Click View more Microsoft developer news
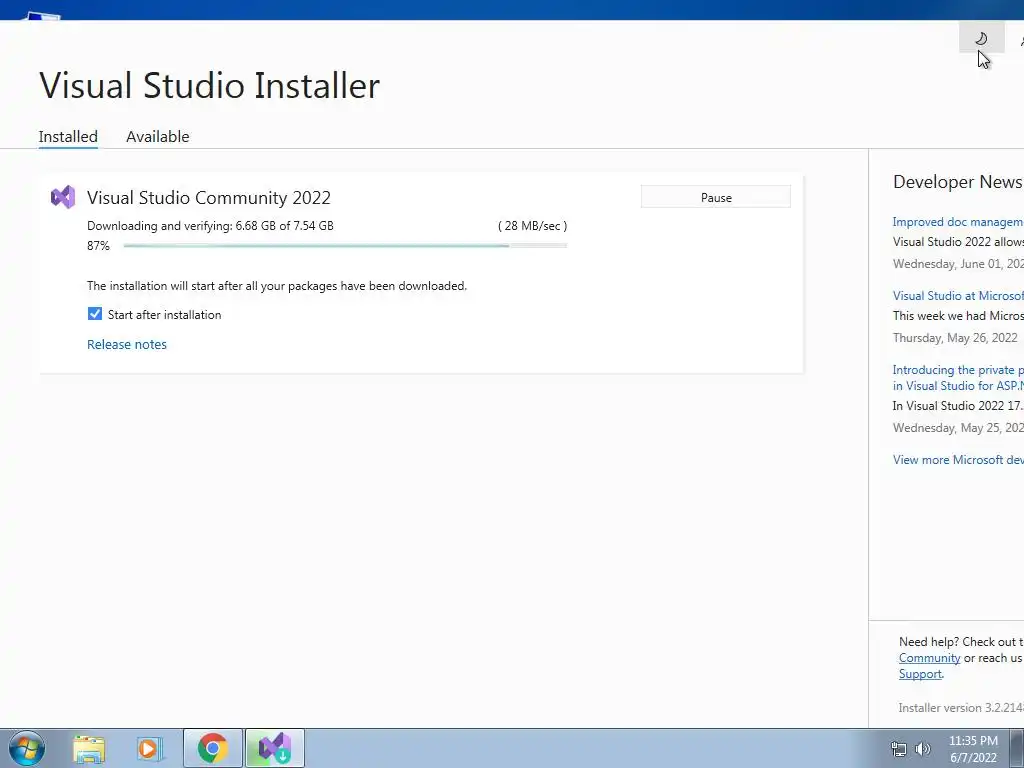Screen dimensions: 1024x768 [958, 460]
